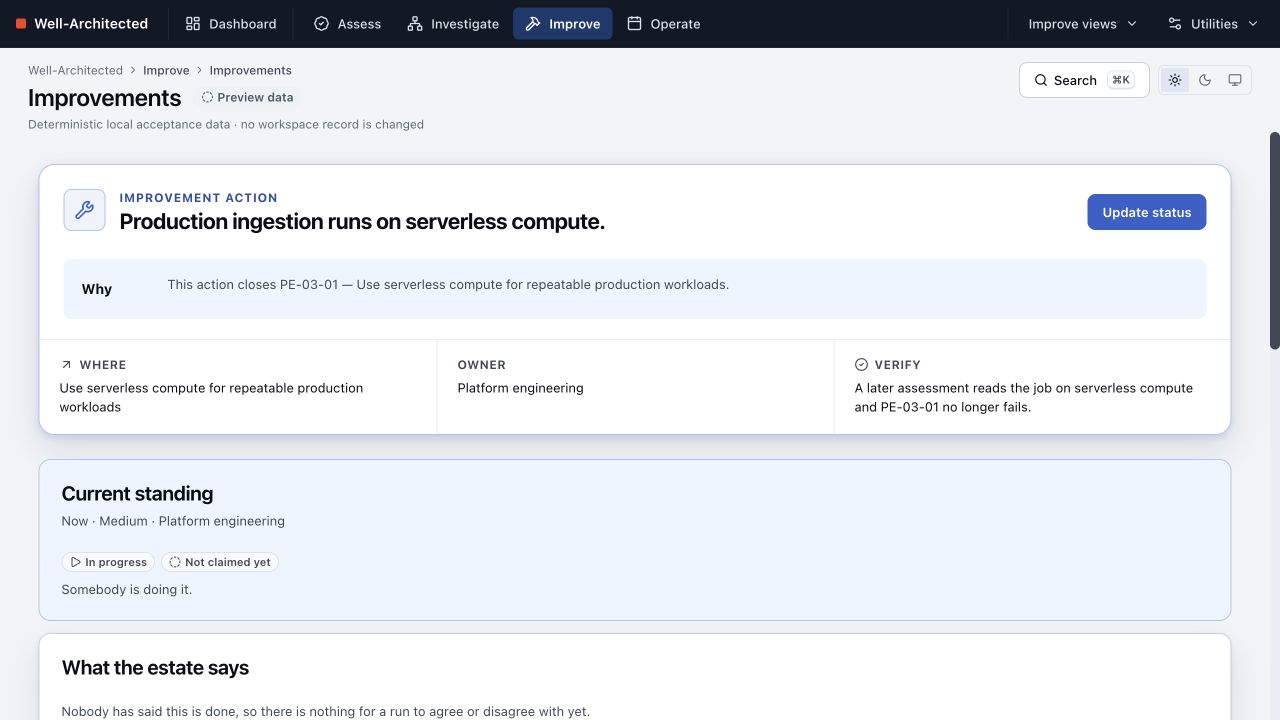Open the Investigate section
The width and height of the screenshot is (1280, 720).
[453, 24]
